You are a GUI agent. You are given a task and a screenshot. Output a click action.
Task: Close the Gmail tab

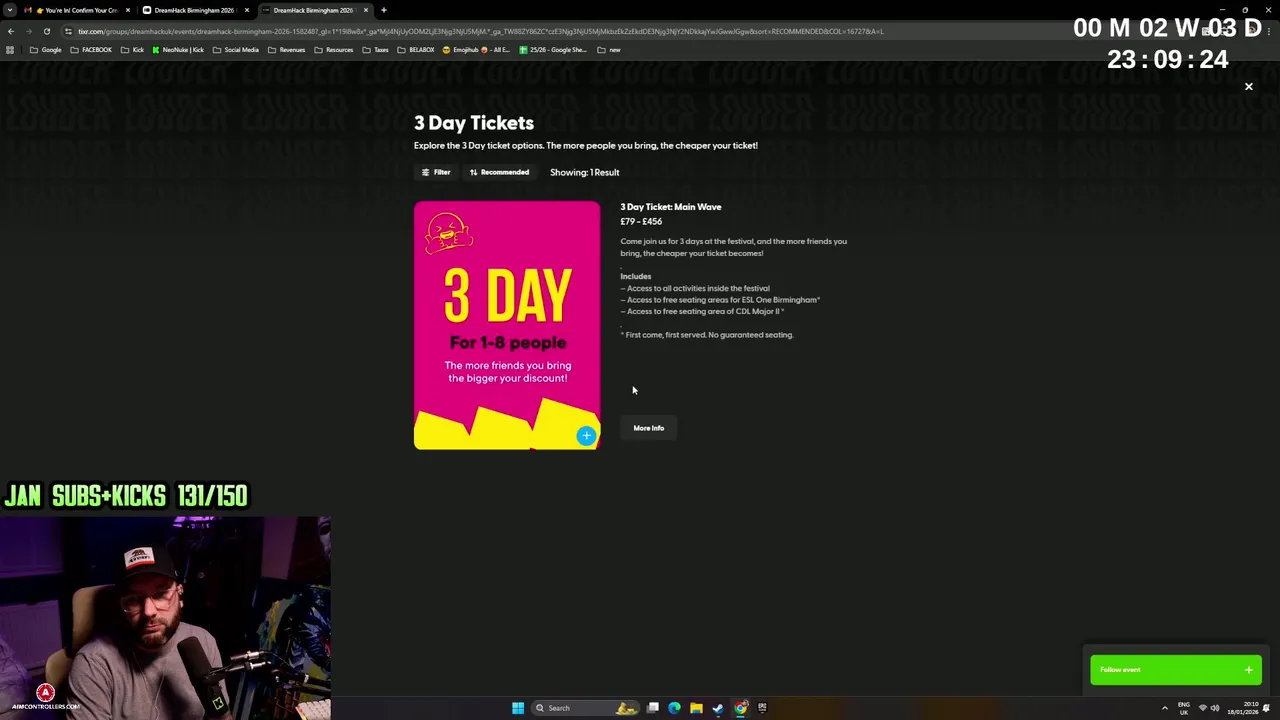pyautogui.click(x=127, y=10)
